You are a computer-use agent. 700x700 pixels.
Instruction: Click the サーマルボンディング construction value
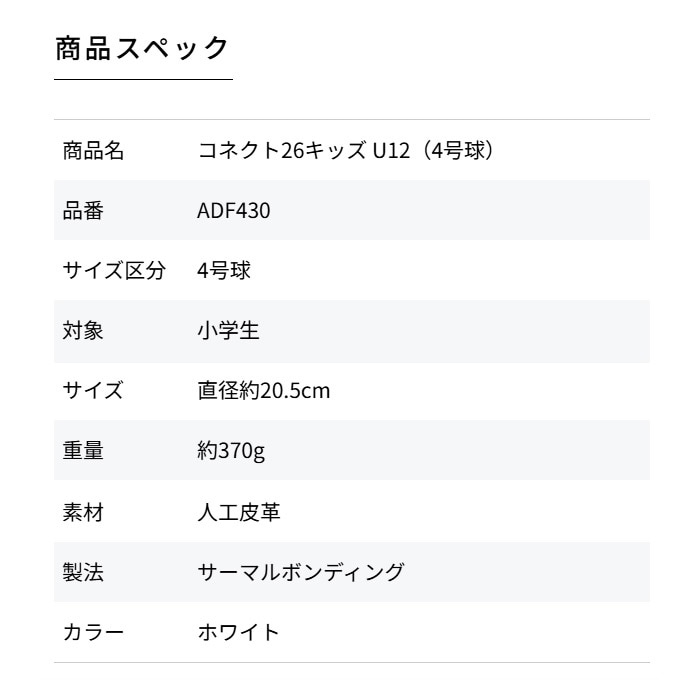pos(301,573)
